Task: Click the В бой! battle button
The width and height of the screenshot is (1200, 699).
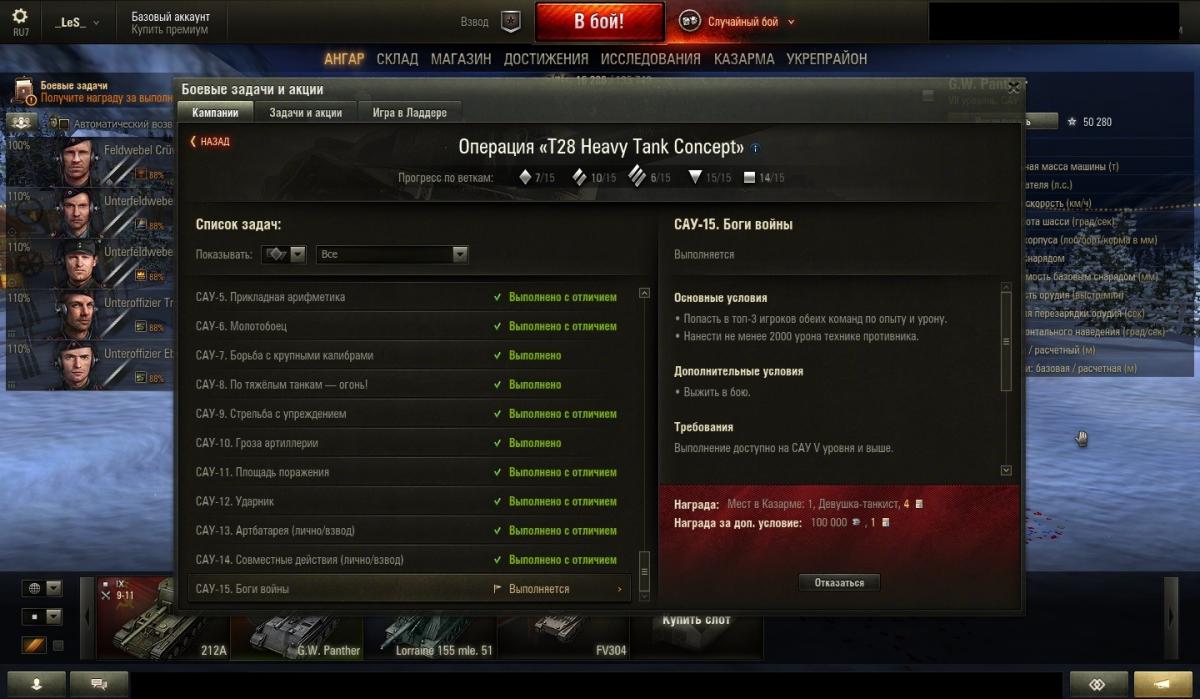Action: (599, 21)
